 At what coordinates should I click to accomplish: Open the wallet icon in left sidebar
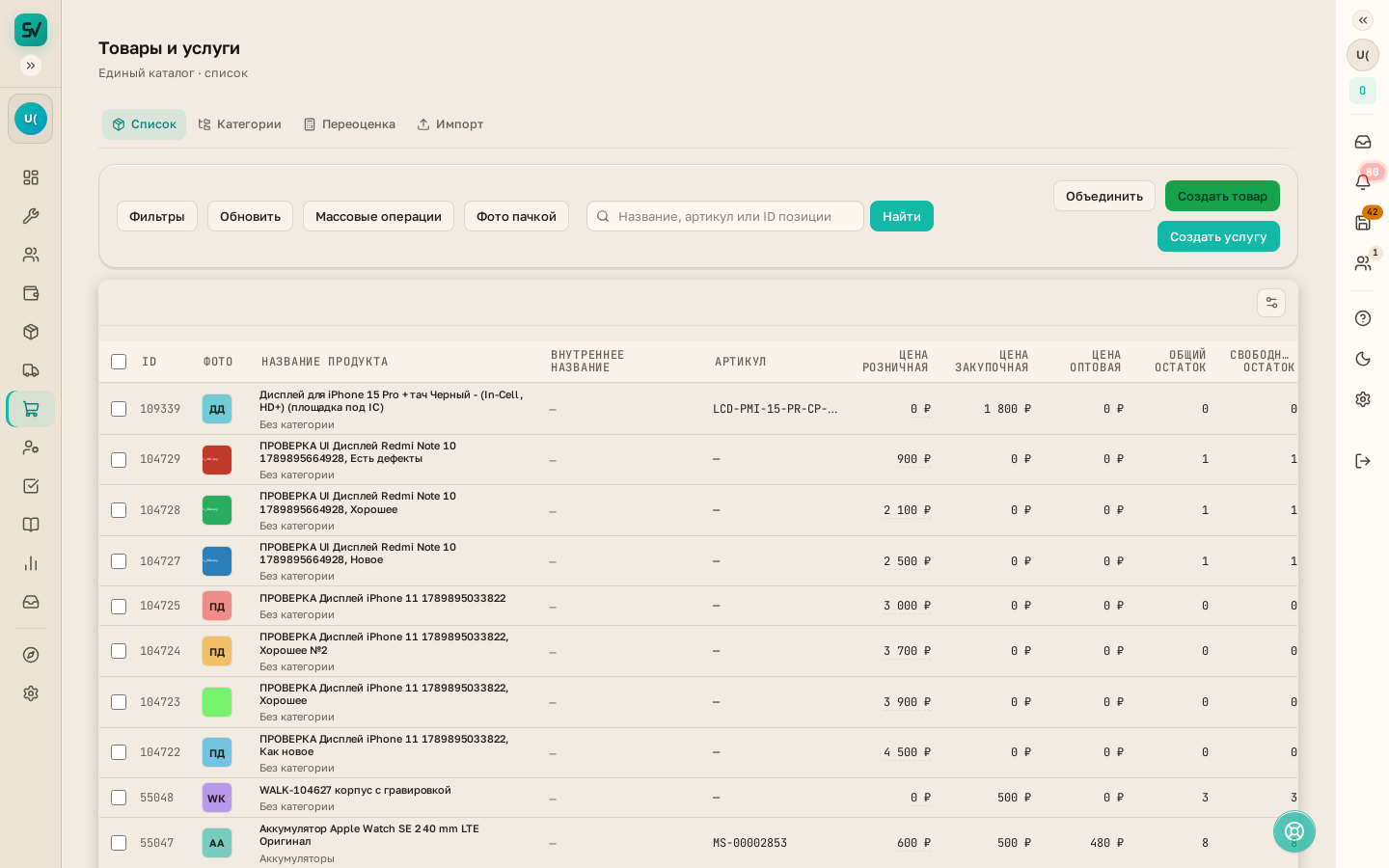tap(31, 293)
